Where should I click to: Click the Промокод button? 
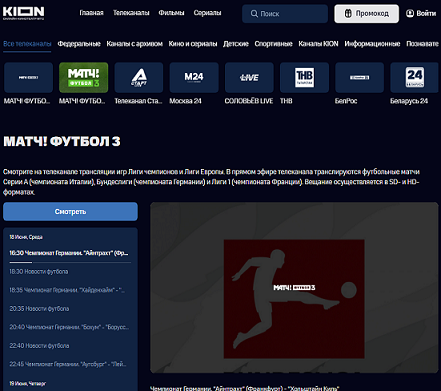(x=367, y=14)
